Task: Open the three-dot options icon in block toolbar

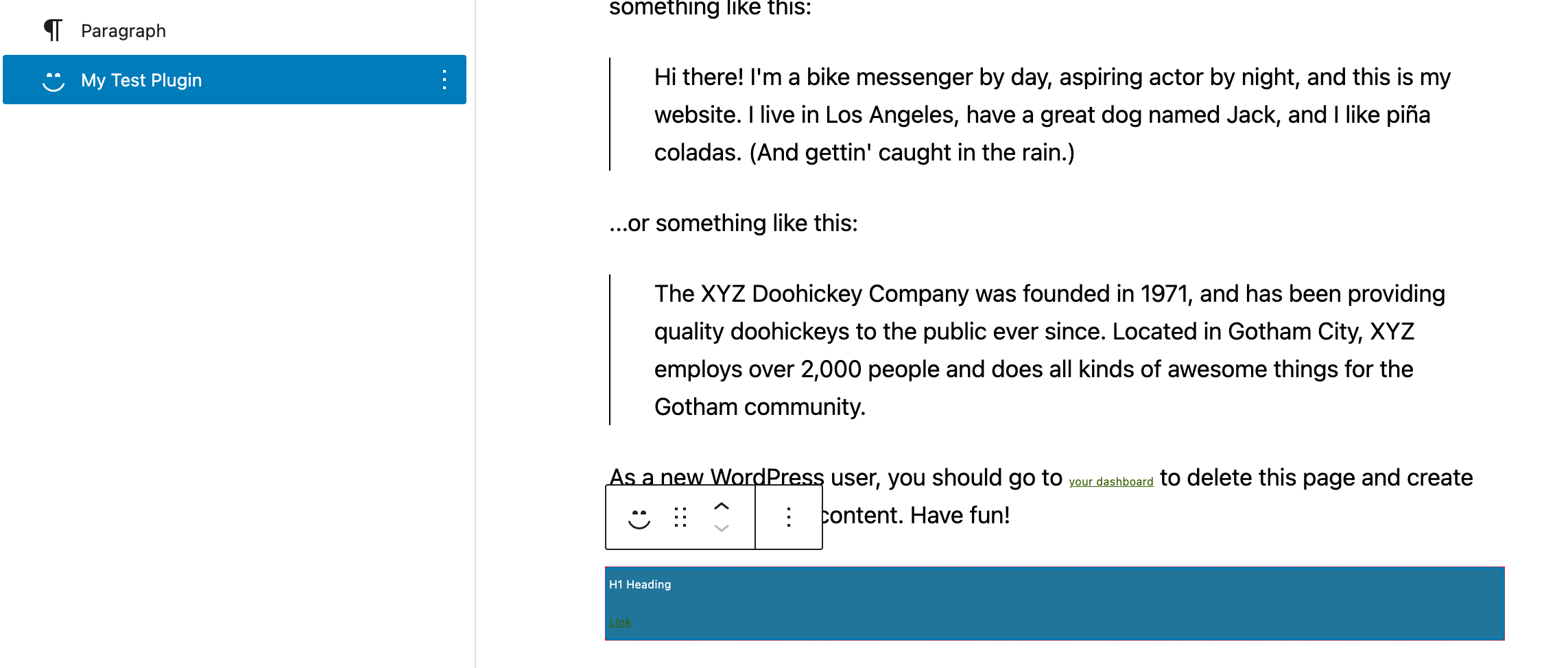Action: (x=788, y=518)
